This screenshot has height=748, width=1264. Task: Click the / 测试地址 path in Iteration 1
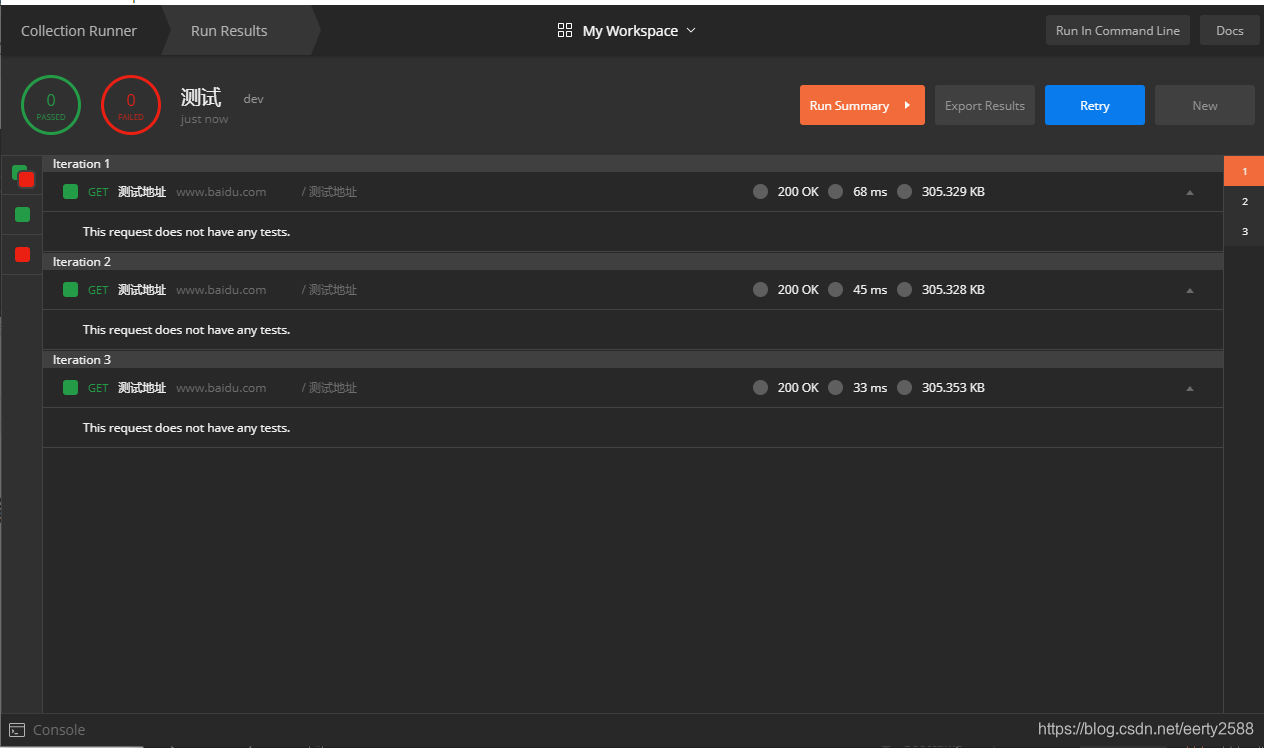pos(329,192)
